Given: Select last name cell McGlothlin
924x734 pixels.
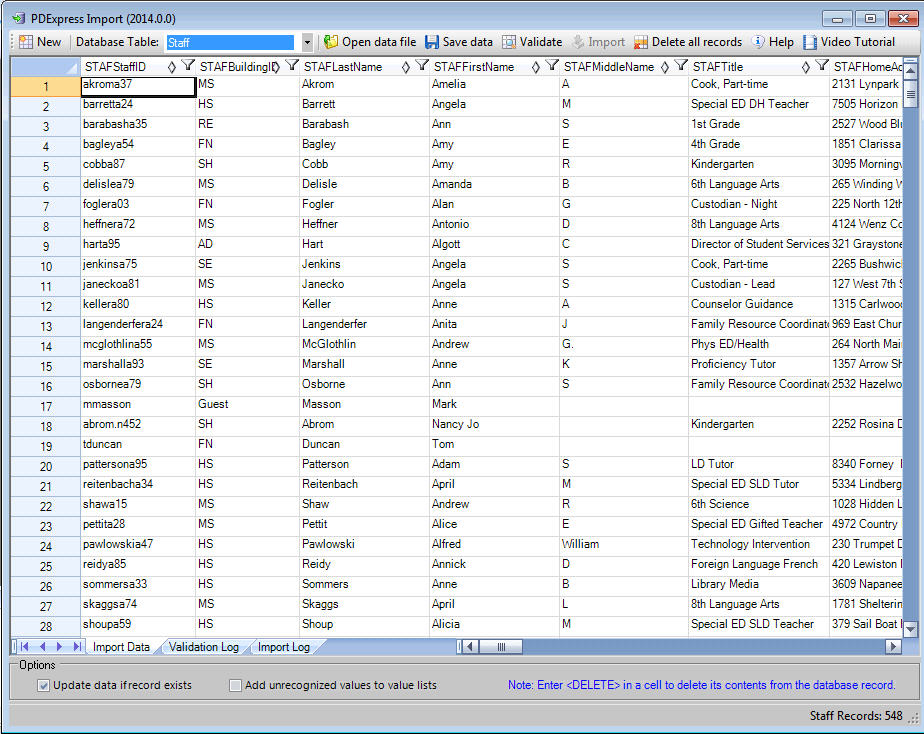Looking at the screenshot, I should click(364, 344).
